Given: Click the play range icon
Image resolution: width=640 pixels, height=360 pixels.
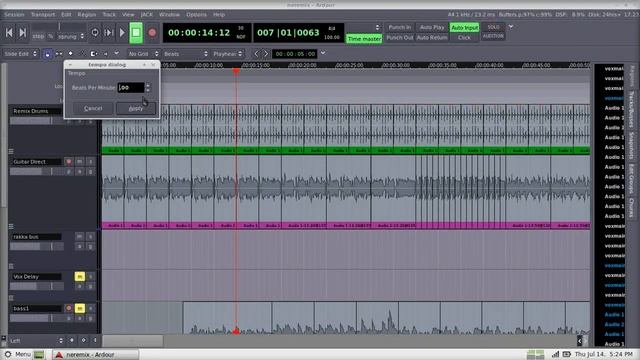Looking at the screenshot, I should [109, 33].
